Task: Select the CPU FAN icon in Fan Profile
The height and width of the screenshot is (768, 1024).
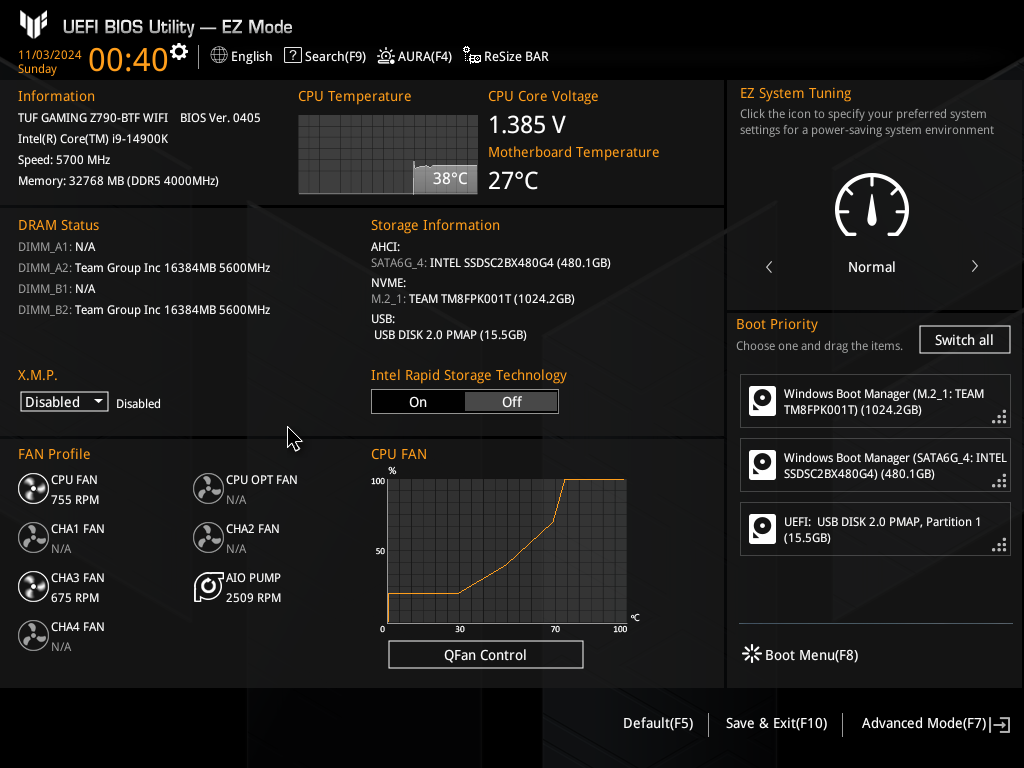Action: [x=33, y=488]
